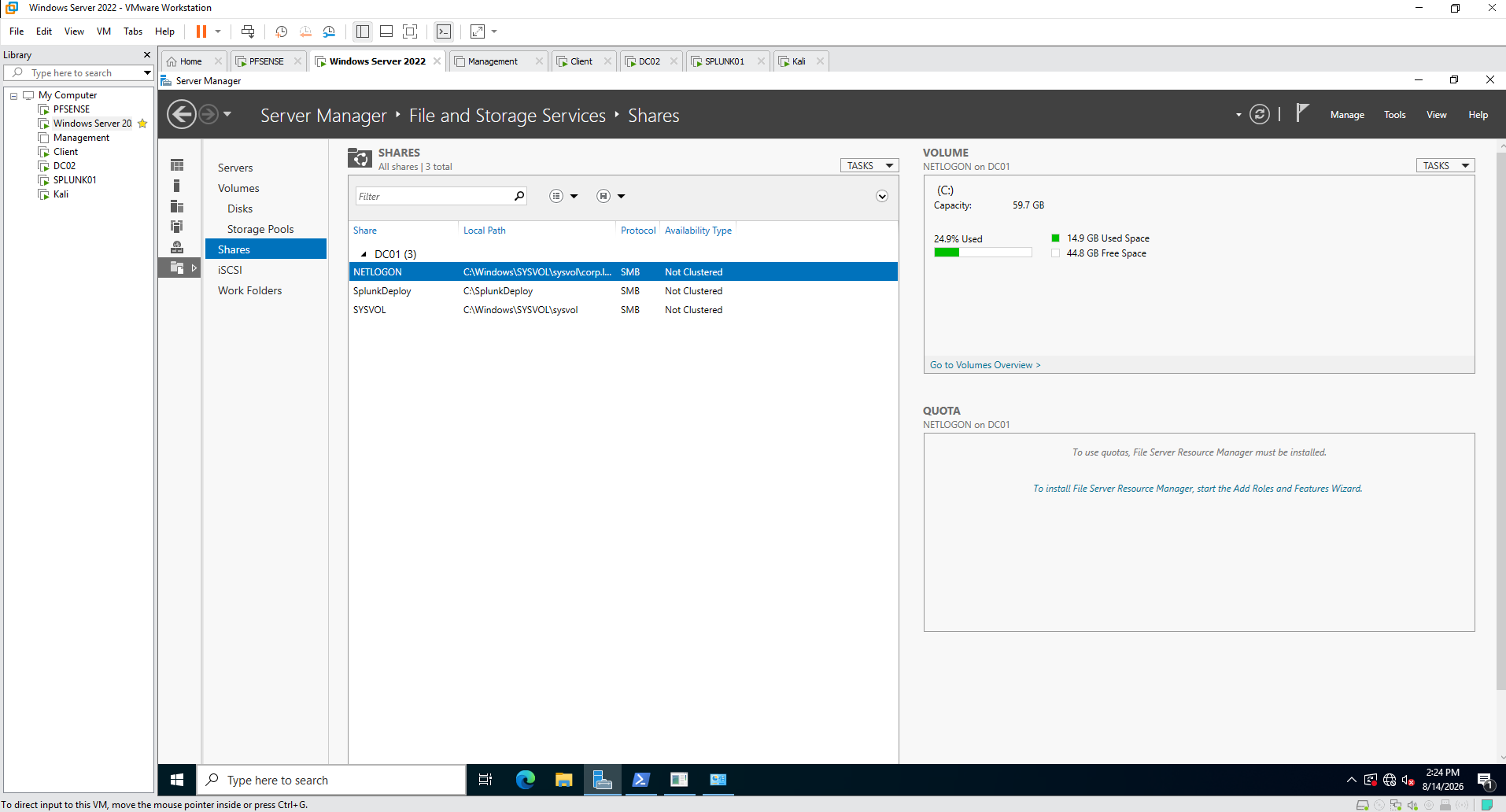Toggle the thumbnail bar view

point(386,31)
